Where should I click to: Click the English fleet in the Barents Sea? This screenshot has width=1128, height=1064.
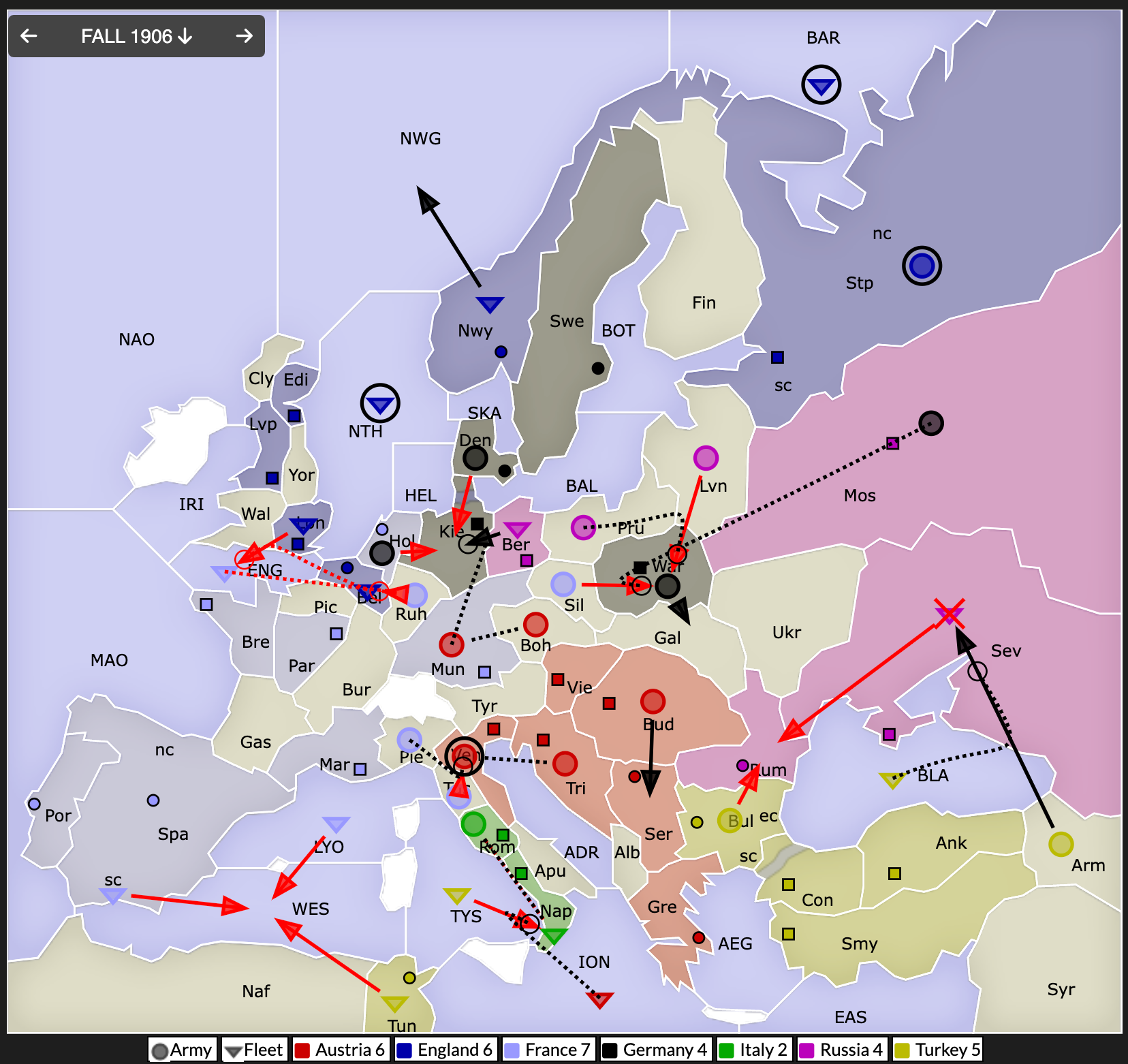pyautogui.click(x=821, y=85)
